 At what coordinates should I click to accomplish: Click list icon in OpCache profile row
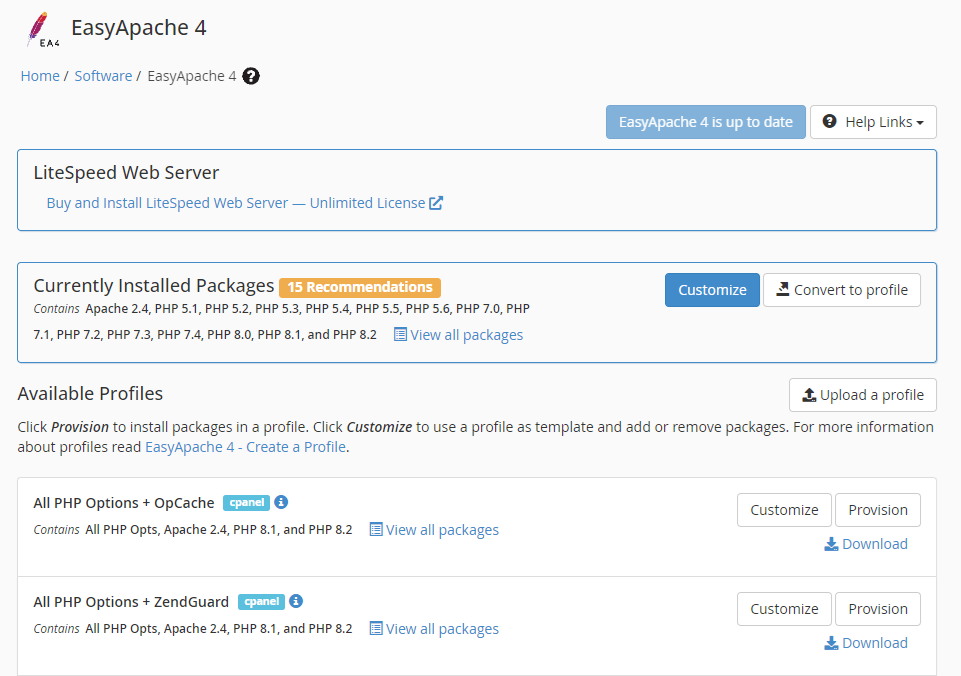(376, 530)
